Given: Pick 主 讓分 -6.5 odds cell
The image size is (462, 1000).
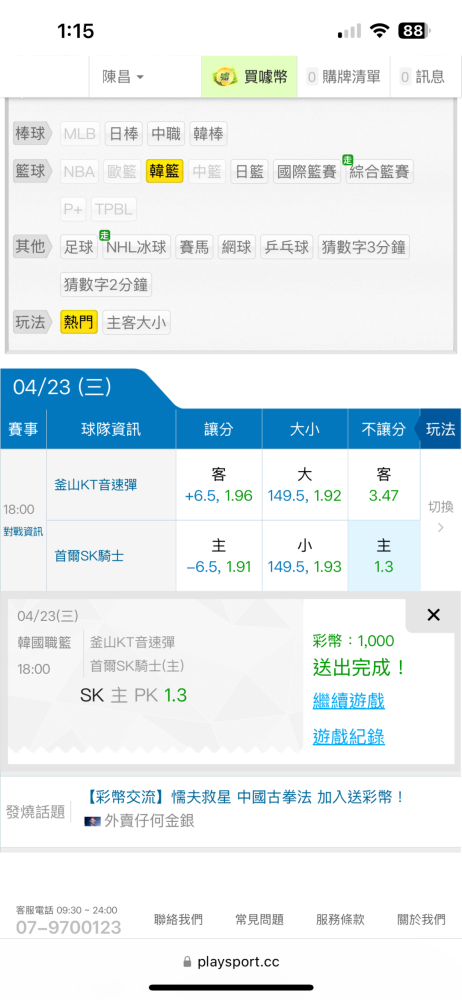Looking at the screenshot, I should [219, 556].
